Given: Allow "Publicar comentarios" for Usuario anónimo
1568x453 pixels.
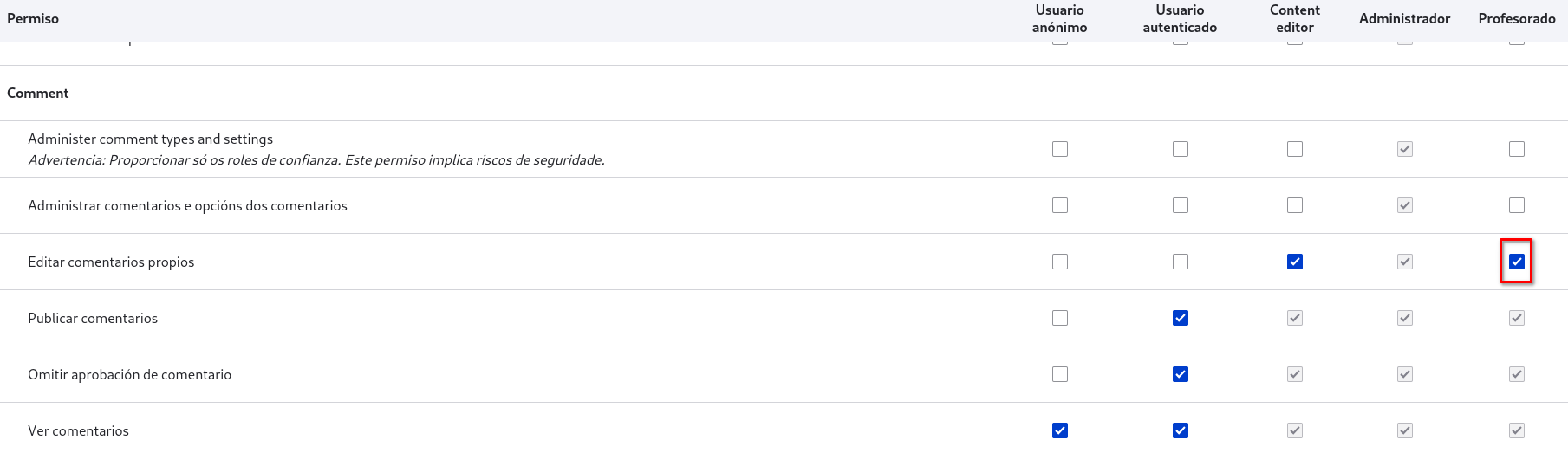Looking at the screenshot, I should point(1059,318).
